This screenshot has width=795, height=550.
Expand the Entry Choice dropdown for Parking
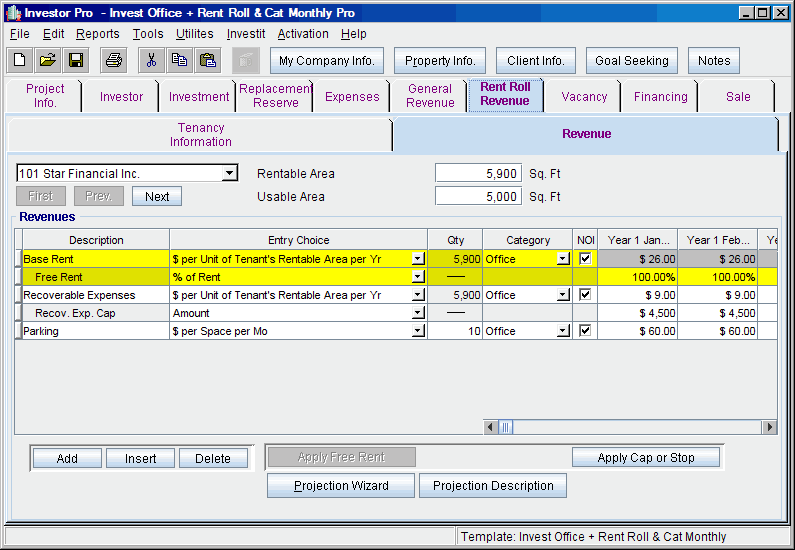418,331
